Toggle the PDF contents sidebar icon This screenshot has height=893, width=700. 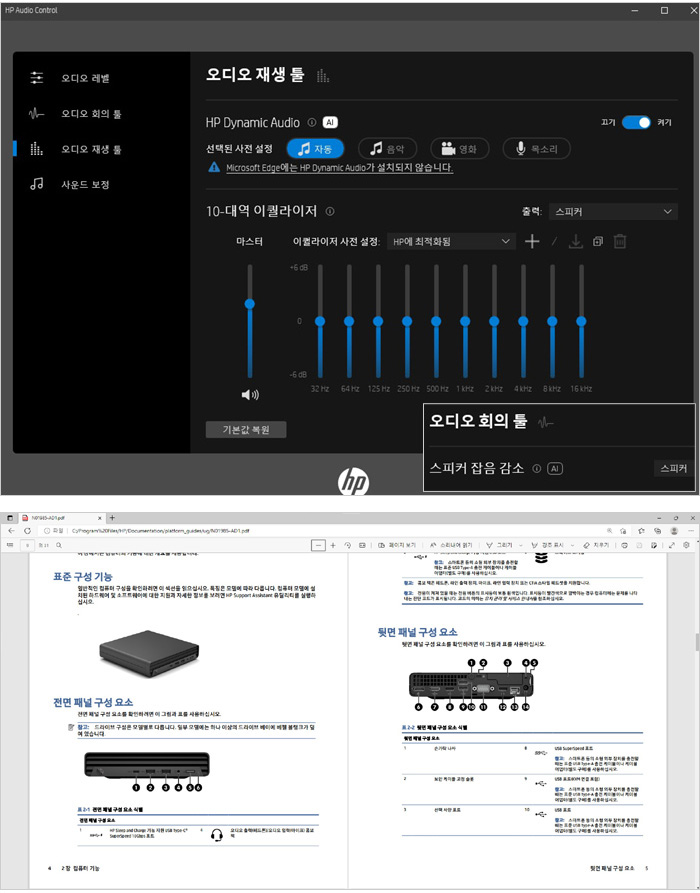click(10, 545)
